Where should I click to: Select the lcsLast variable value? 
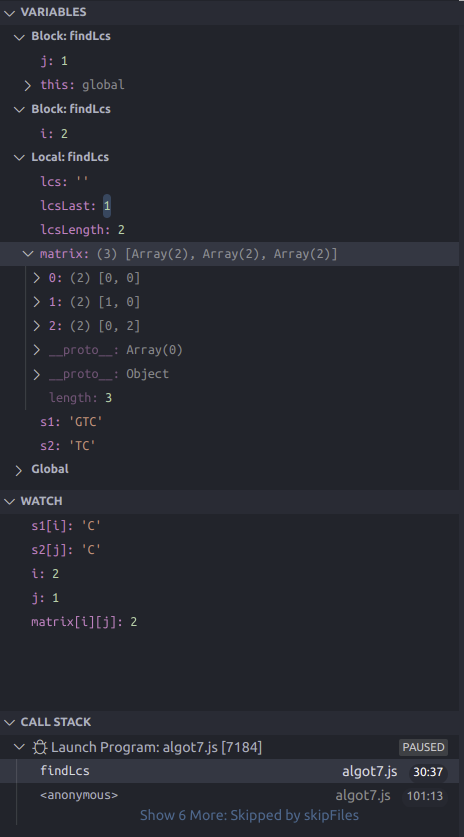pos(107,206)
